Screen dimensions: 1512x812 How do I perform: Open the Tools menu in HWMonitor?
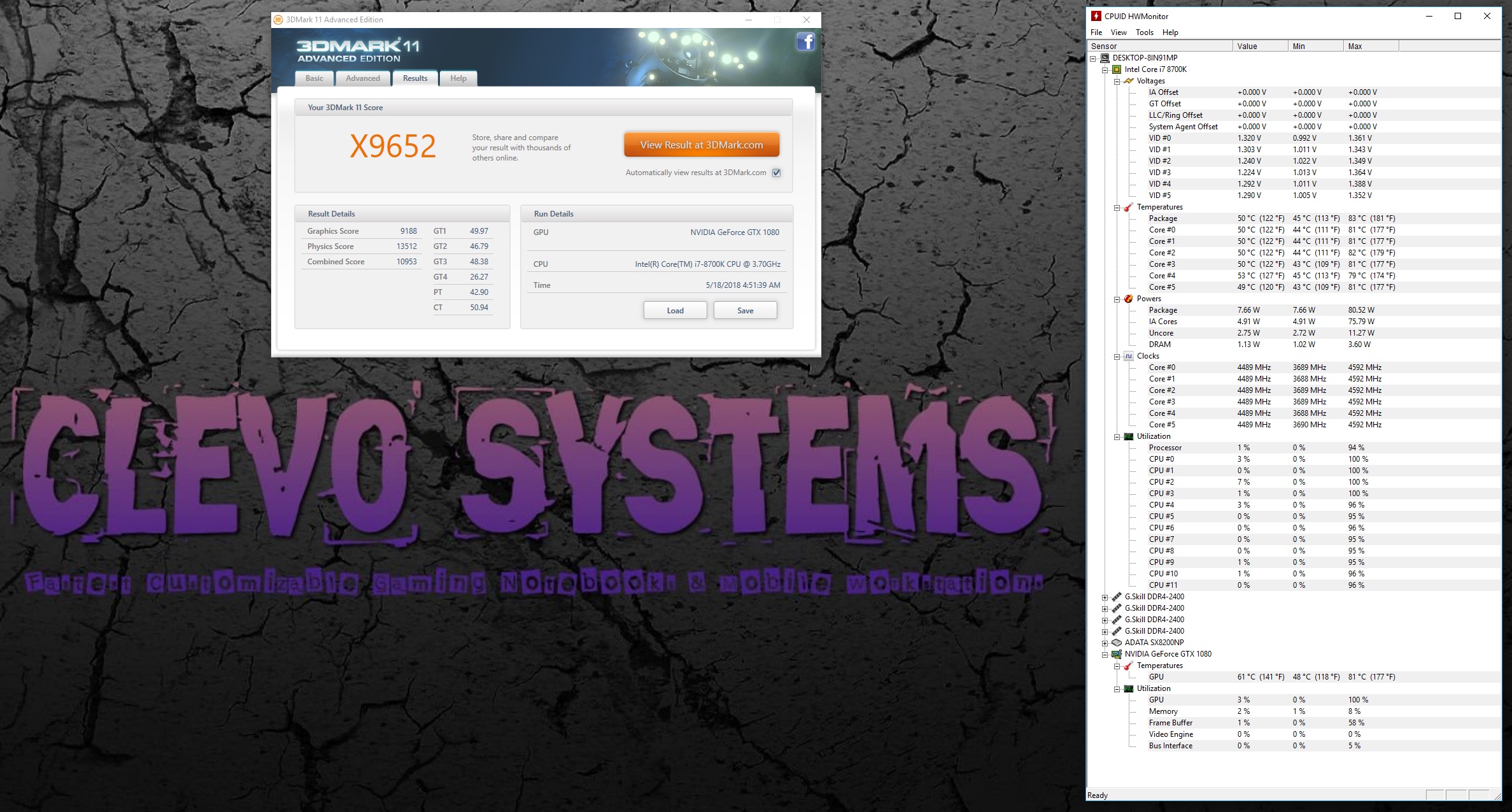(1144, 32)
